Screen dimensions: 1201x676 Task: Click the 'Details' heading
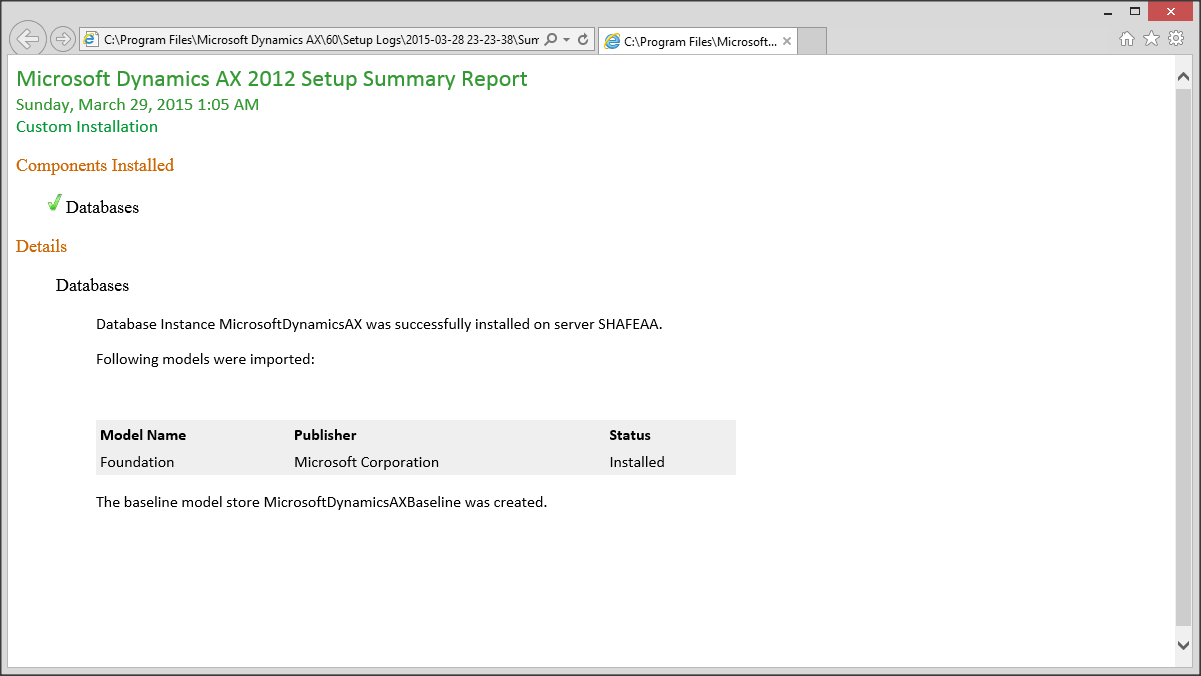42,246
